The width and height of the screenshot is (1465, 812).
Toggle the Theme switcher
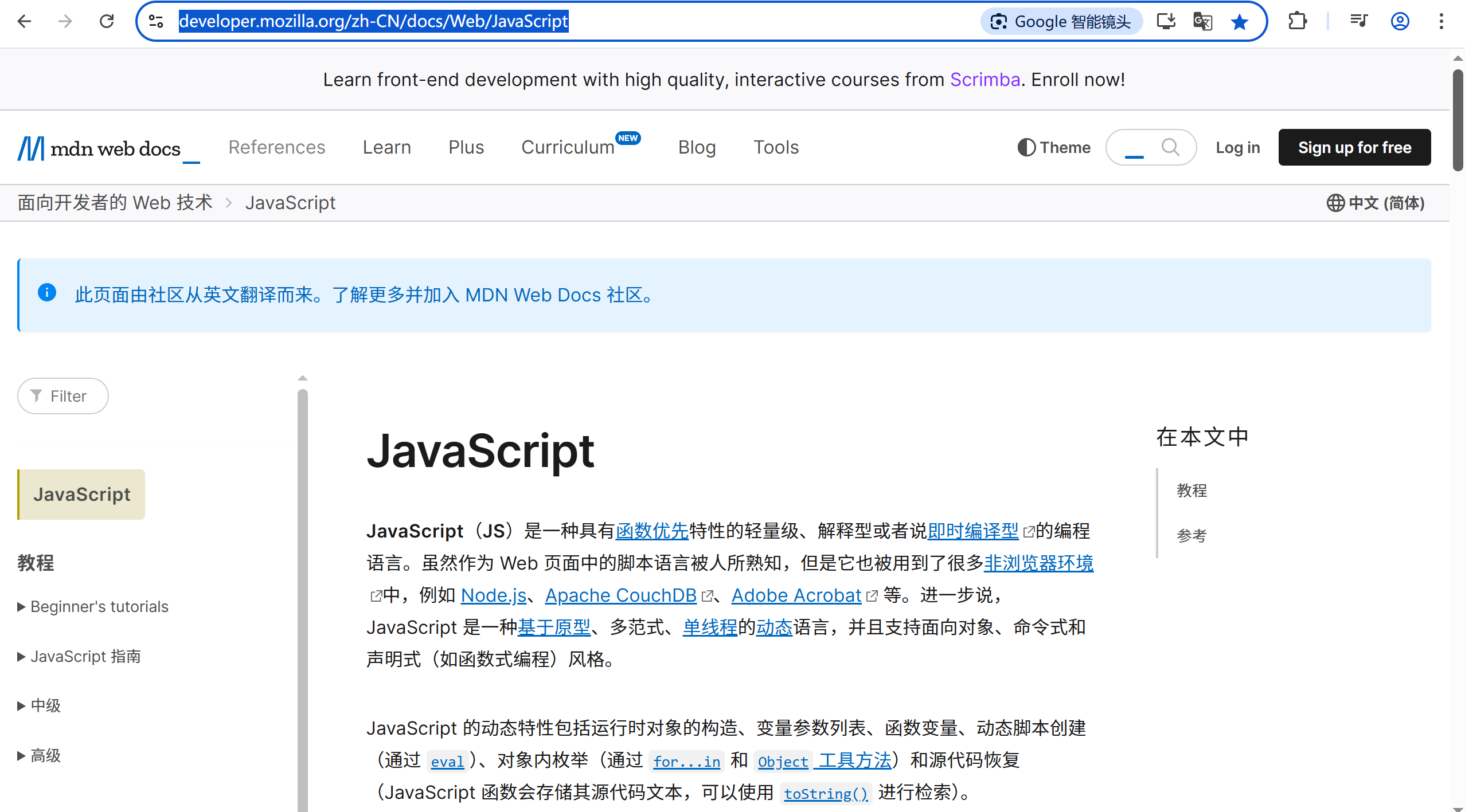pyautogui.click(x=1054, y=147)
